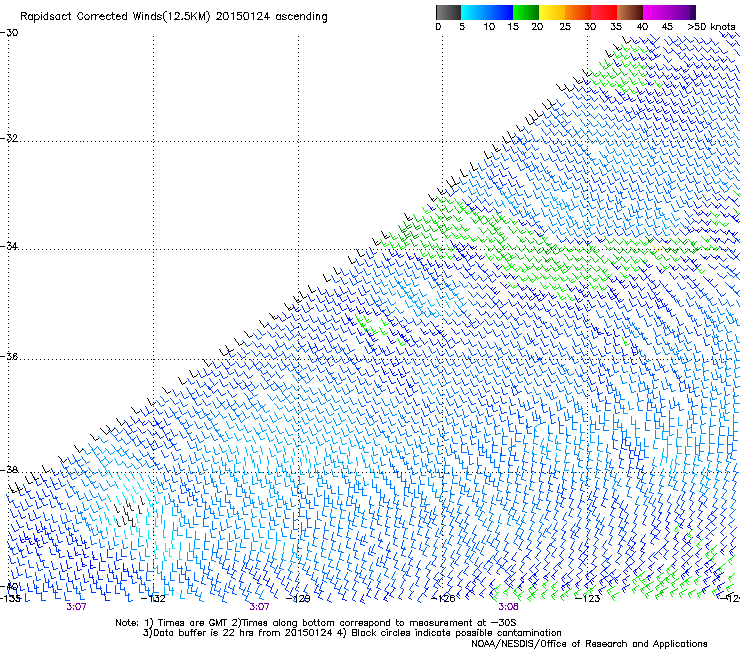
Task: Click the 'NOAA/NESDIS/Office of Research and Applications' credit
Action: click(x=589, y=644)
